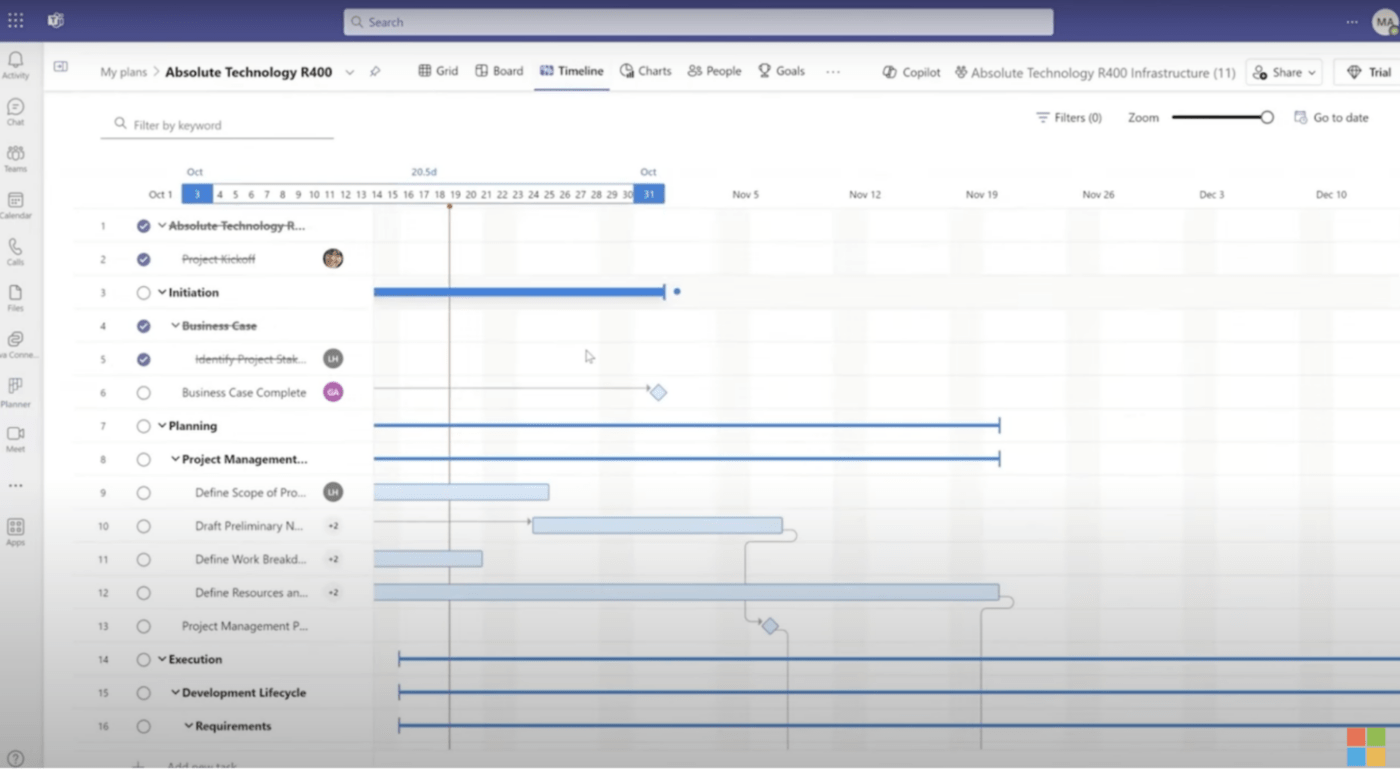The height and width of the screenshot is (769, 1400).
Task: Open Calls in the Teams sidebar
Action: tap(15, 251)
